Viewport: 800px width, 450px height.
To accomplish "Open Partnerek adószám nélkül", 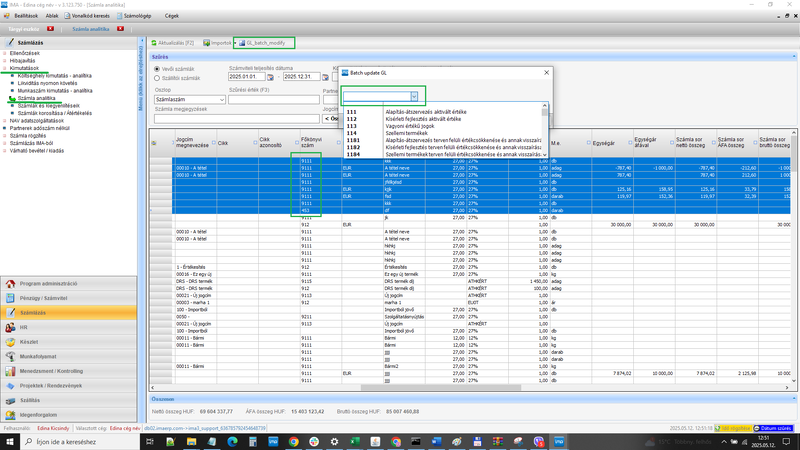I will coord(39,129).
